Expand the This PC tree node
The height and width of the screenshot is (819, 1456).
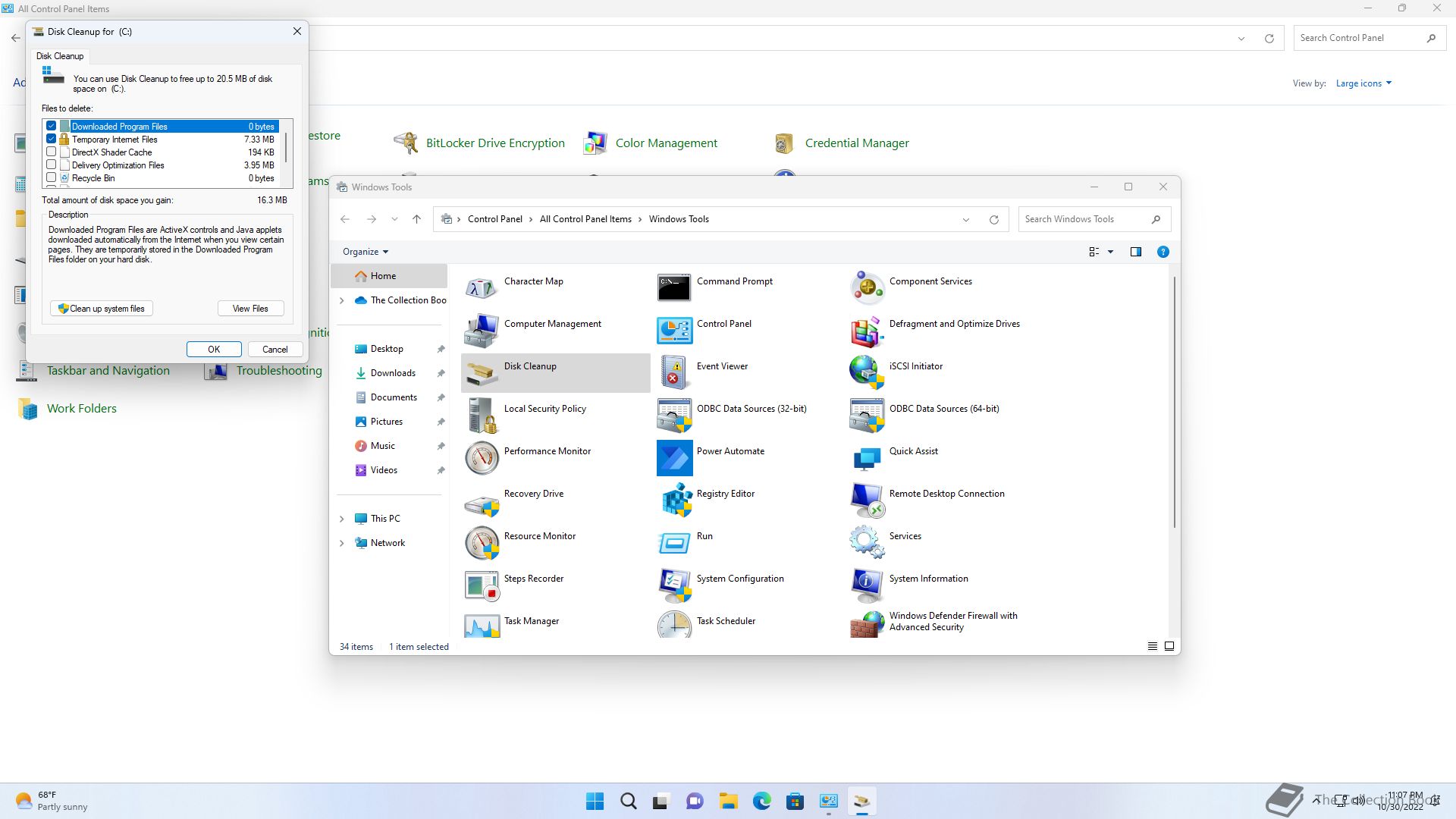tap(341, 519)
